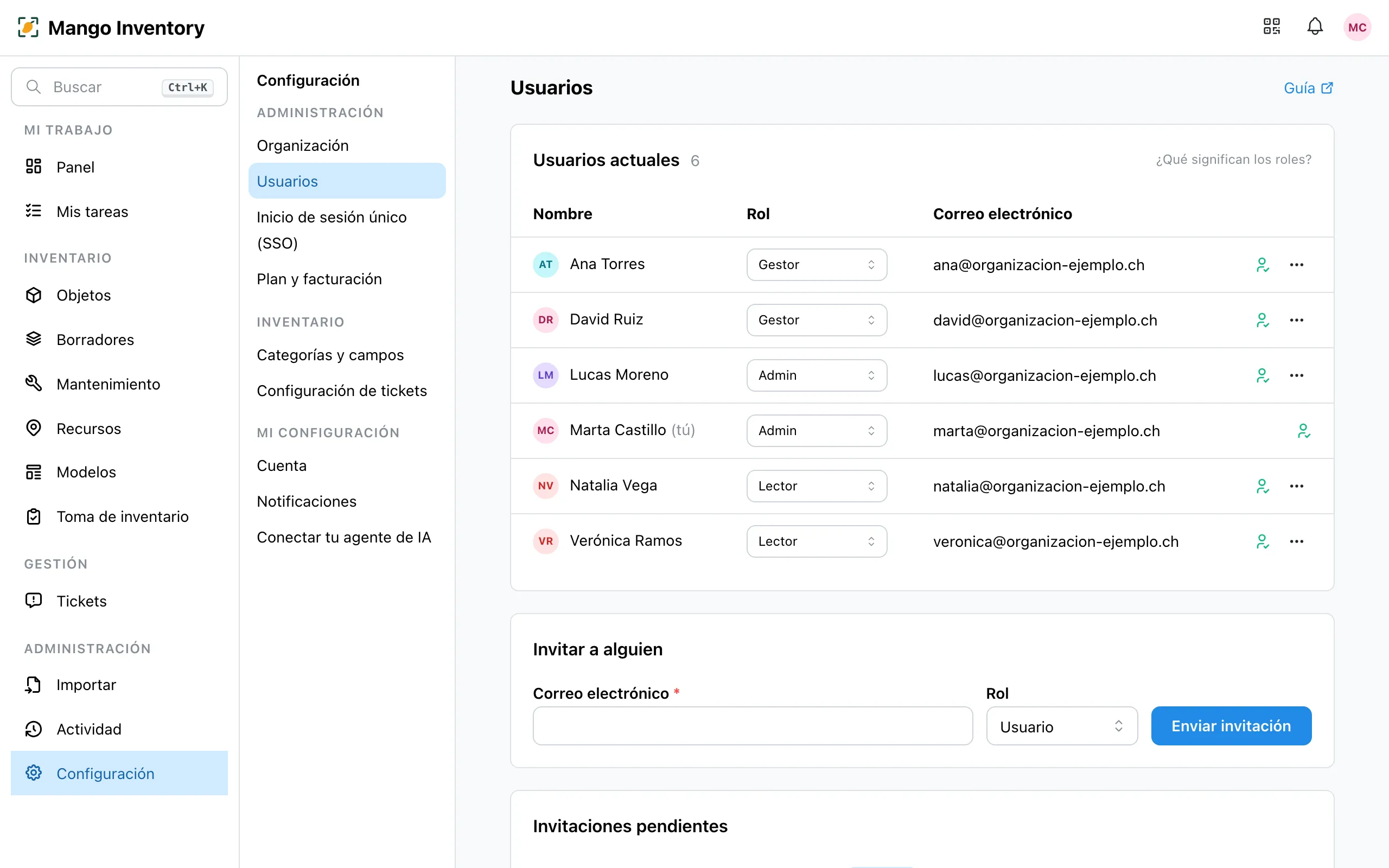Click the user status icon for Natalia Vega
The height and width of the screenshot is (868, 1389).
(1262, 486)
